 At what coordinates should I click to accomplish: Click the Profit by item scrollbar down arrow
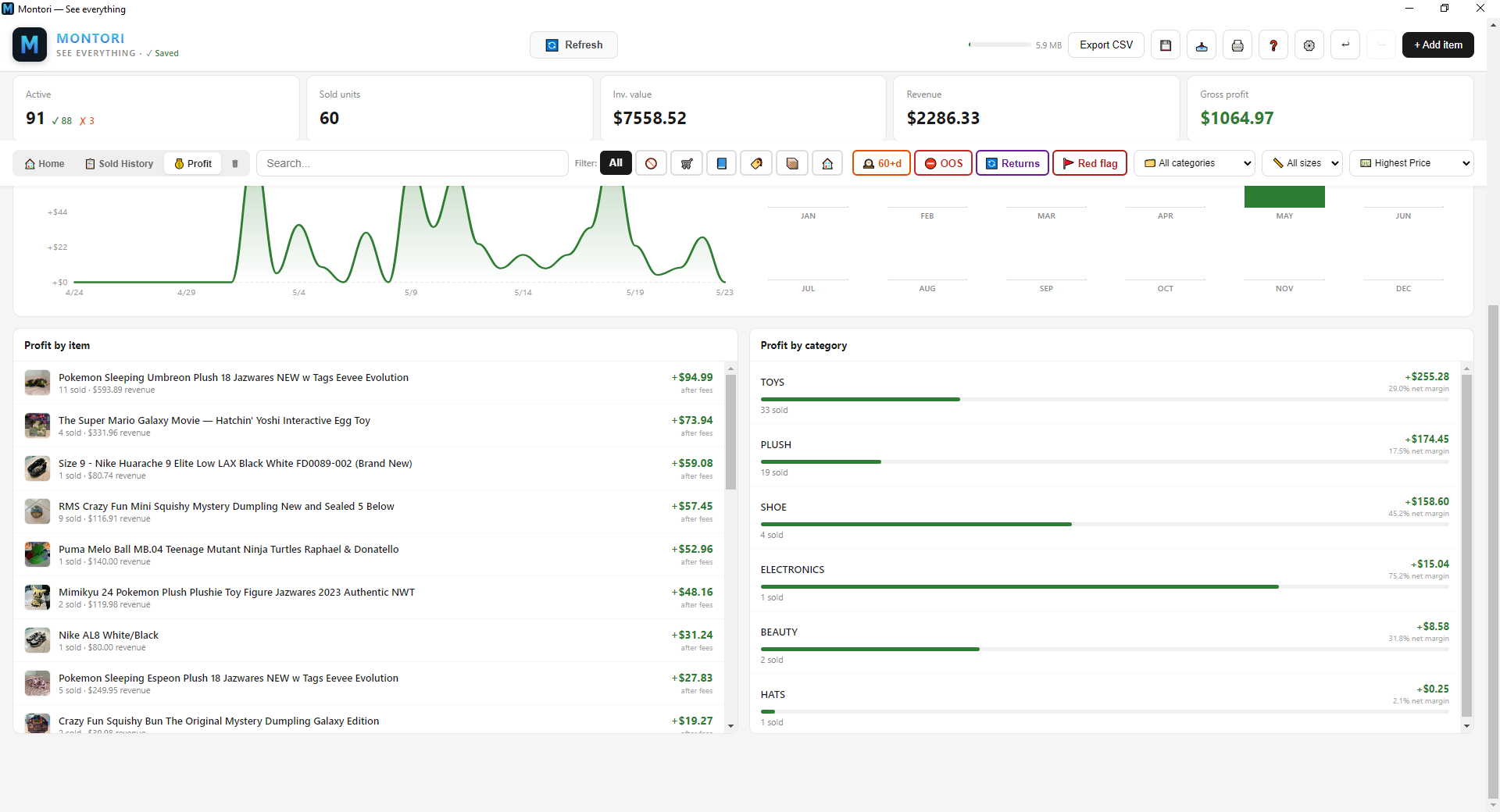tap(731, 726)
